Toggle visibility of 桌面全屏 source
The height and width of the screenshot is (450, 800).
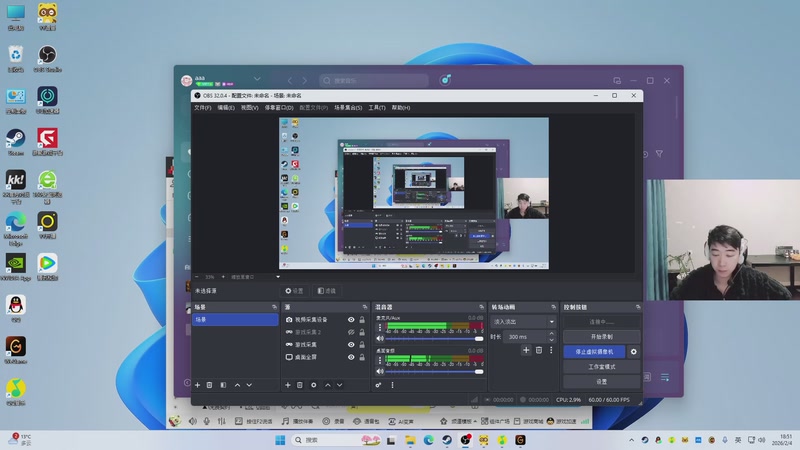351,357
